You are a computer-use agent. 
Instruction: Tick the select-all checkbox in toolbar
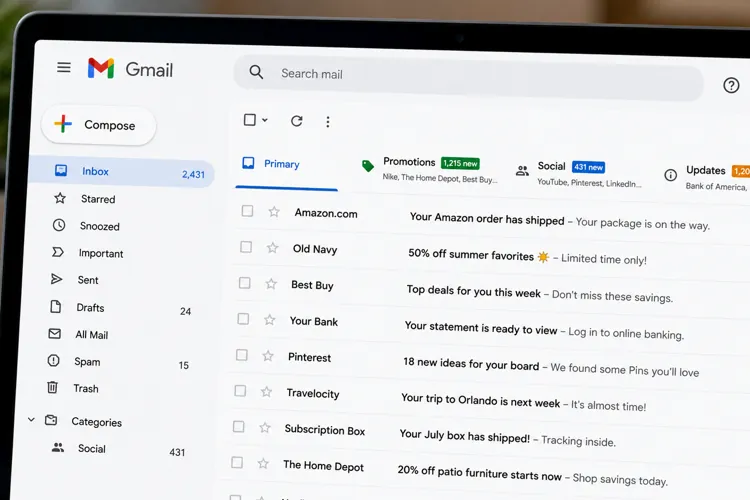point(250,120)
